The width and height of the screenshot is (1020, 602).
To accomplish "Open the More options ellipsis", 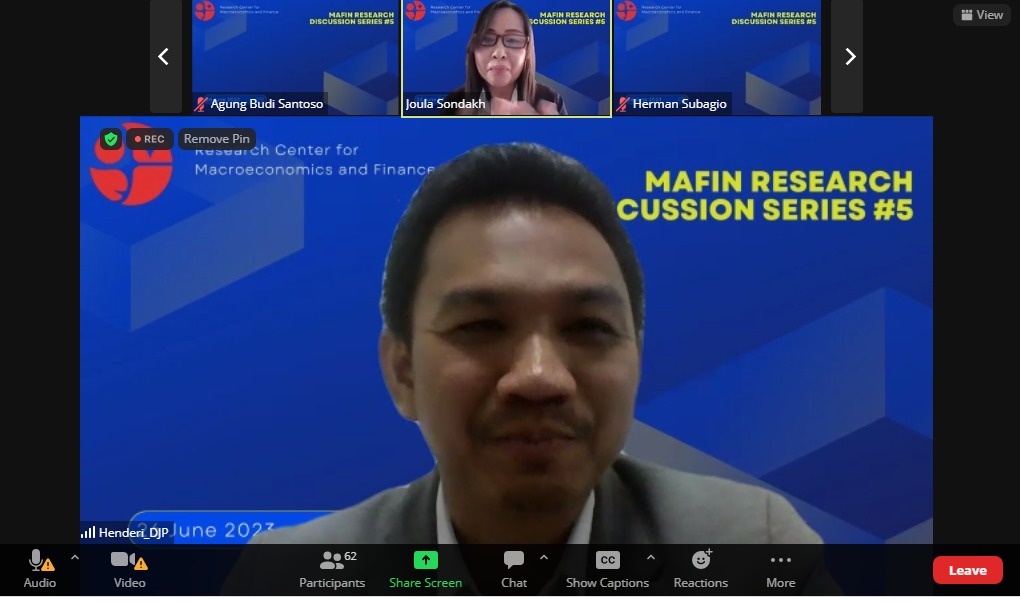I will [781, 560].
